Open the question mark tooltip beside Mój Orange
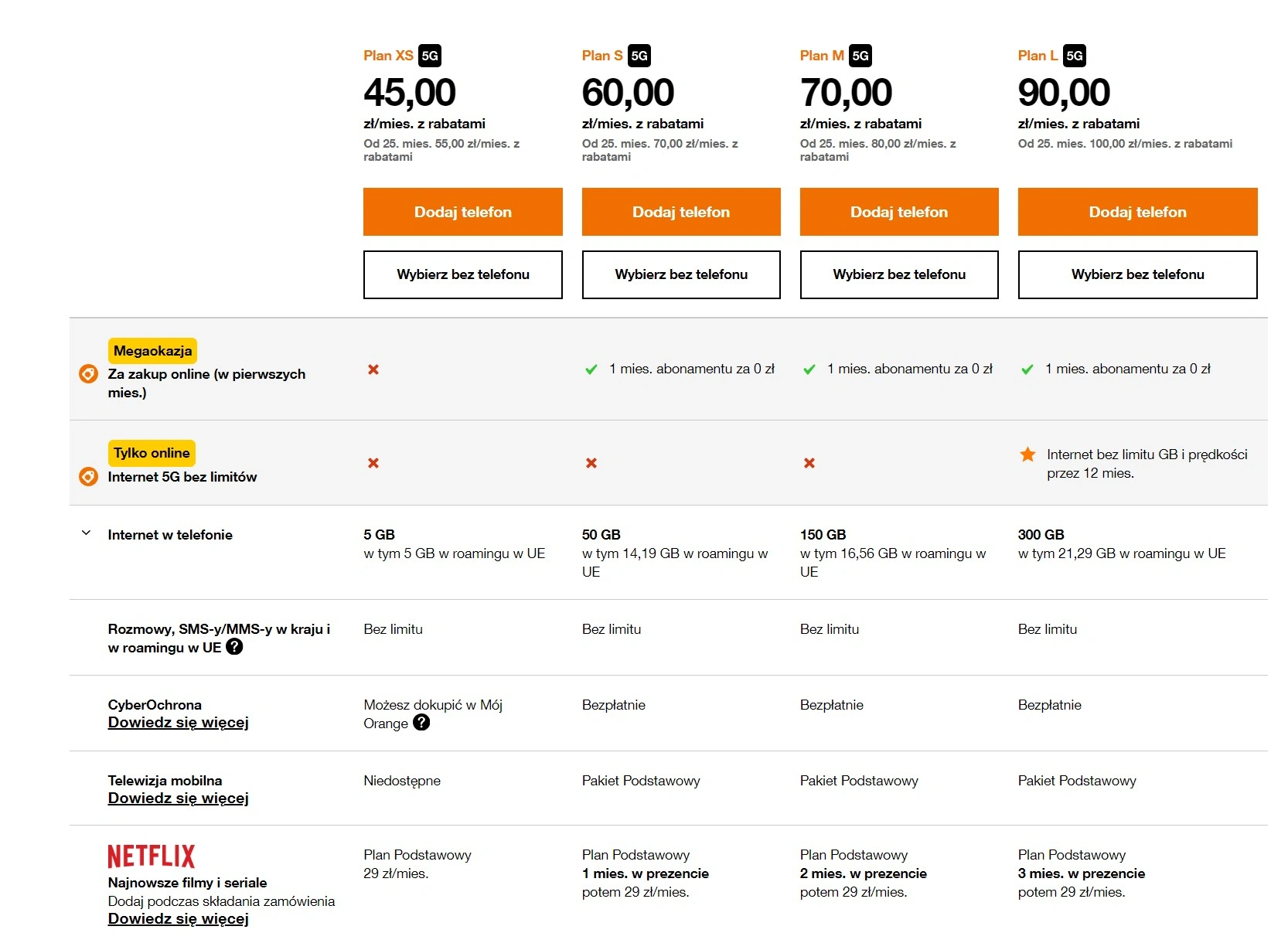This screenshot has height=933, width=1288. pos(421,722)
